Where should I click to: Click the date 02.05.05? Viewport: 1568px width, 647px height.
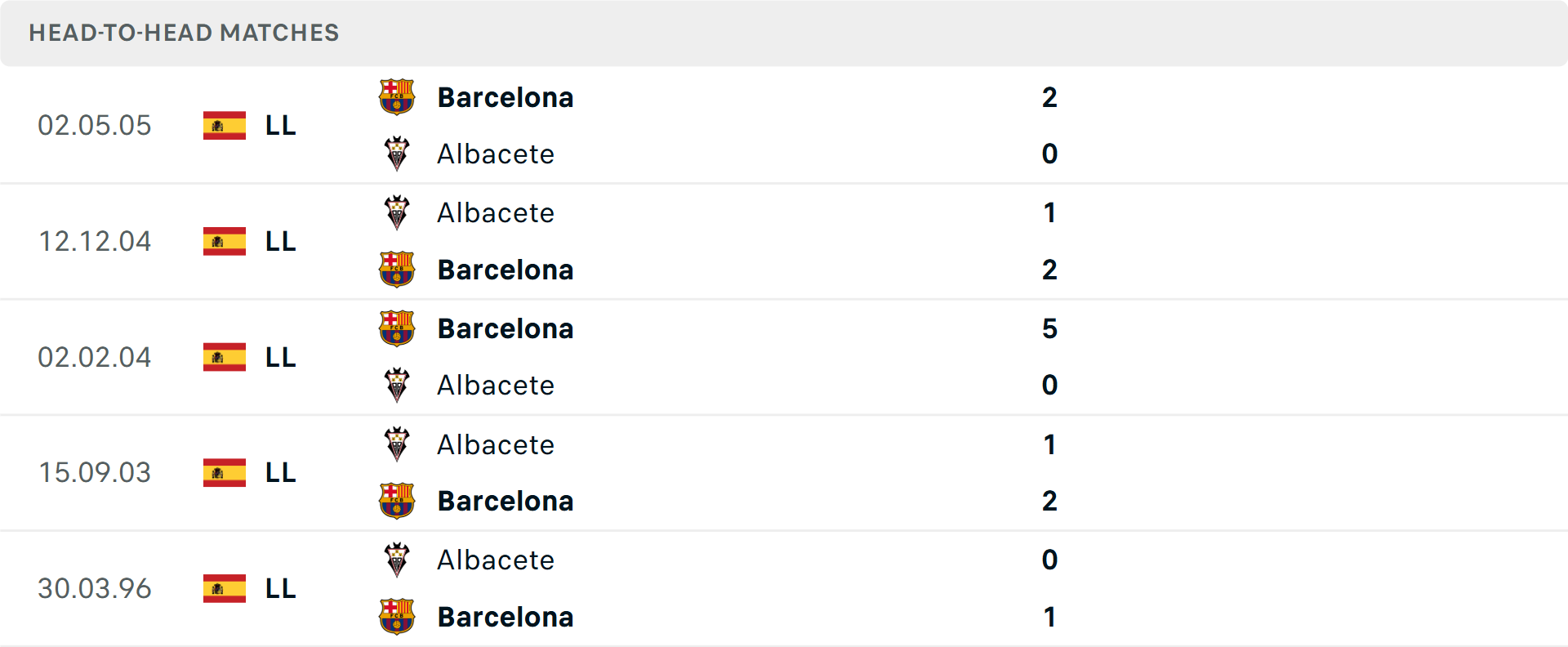pos(95,125)
